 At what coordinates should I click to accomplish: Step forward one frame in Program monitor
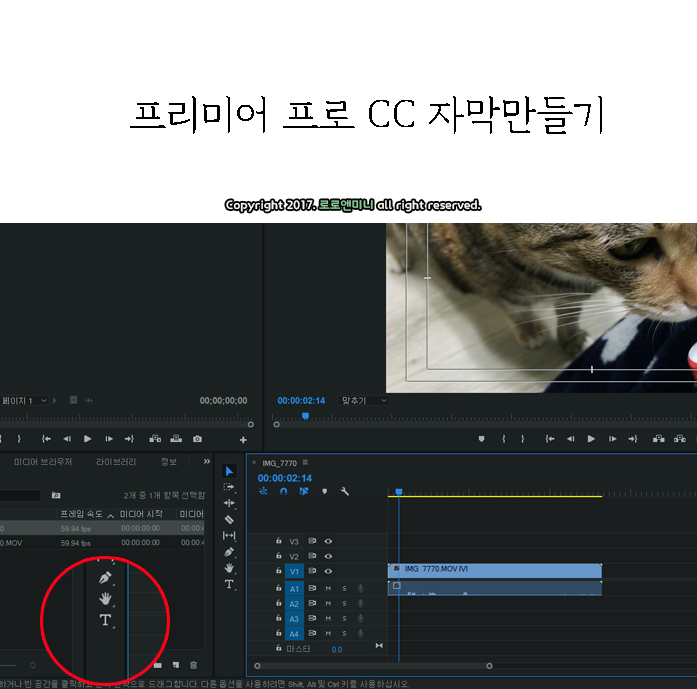613,439
